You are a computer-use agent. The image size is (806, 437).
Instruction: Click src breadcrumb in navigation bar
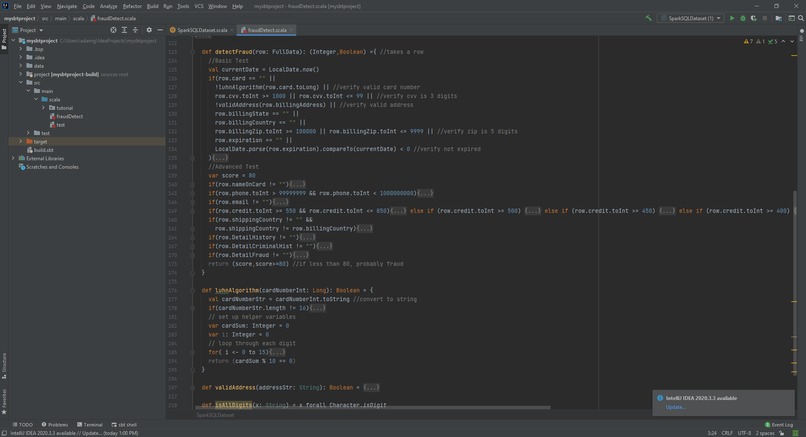click(45, 18)
